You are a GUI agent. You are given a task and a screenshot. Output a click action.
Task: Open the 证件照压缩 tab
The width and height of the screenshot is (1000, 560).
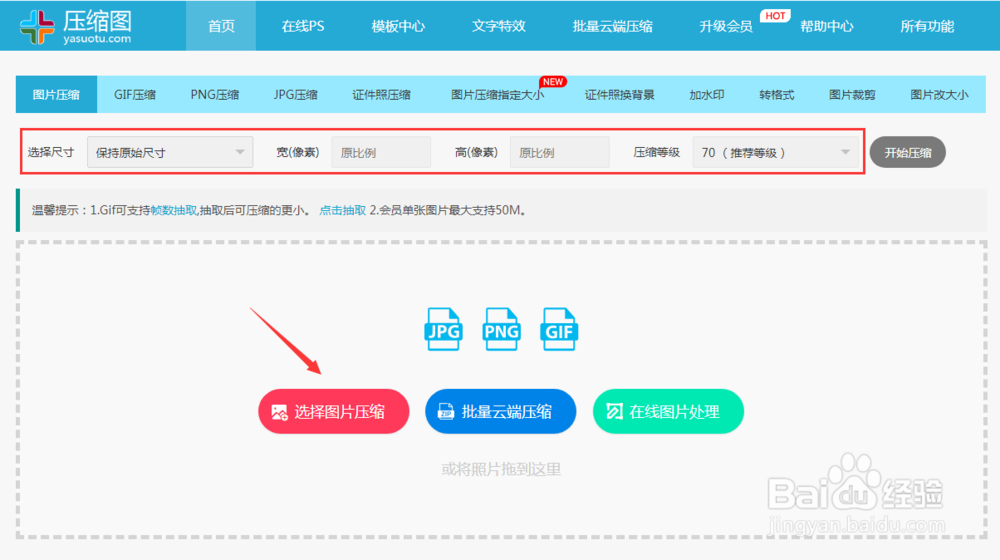[381, 94]
